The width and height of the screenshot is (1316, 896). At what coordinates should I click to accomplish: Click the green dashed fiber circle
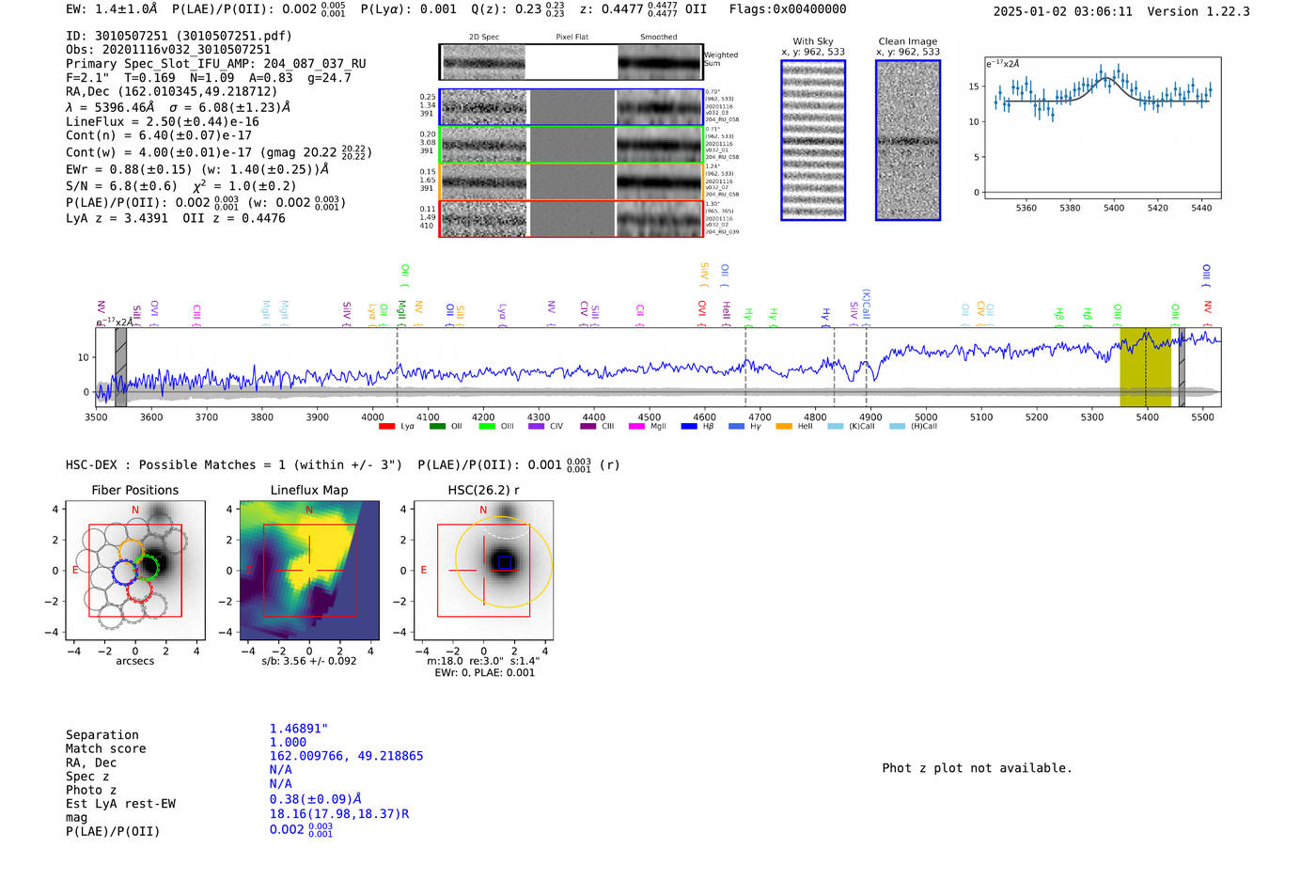[x=148, y=567]
